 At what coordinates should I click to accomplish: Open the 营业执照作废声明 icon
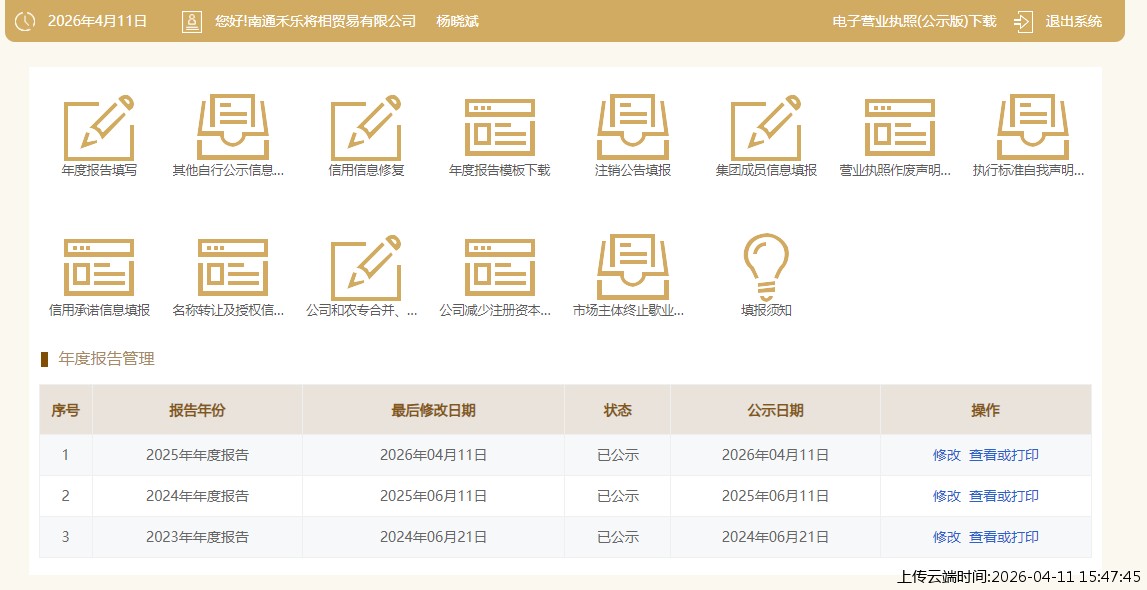pos(899,129)
